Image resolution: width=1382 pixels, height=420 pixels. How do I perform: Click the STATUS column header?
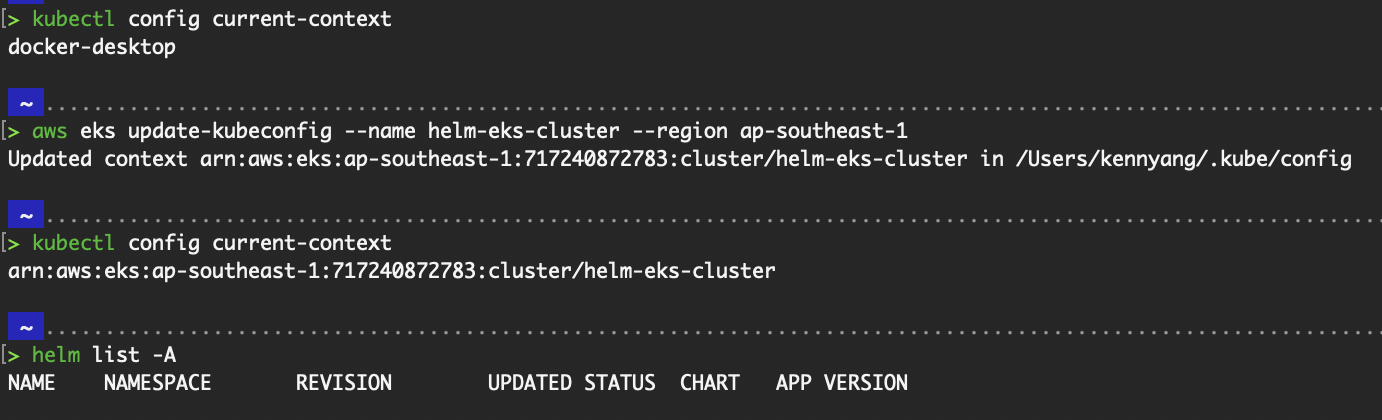[620, 383]
